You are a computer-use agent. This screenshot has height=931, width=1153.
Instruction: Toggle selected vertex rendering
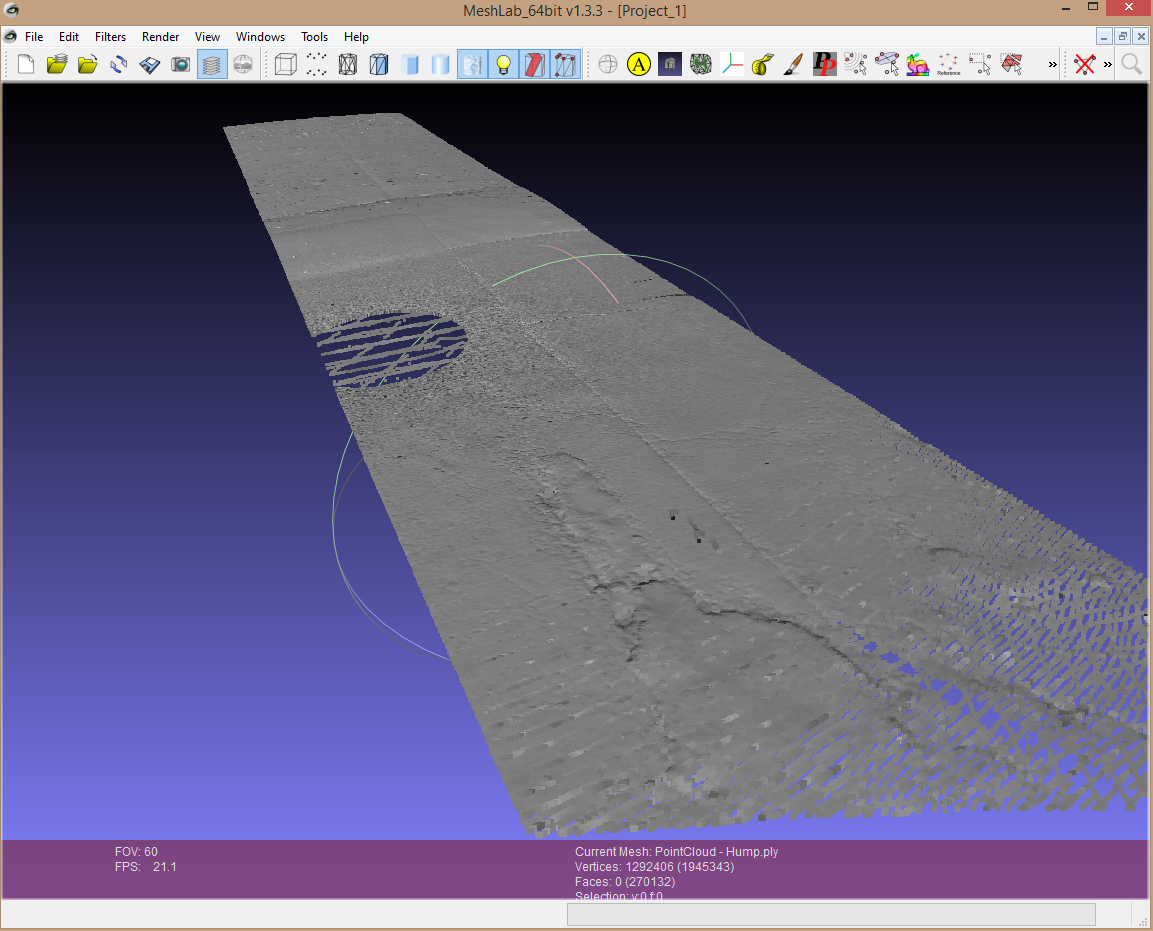coord(565,65)
